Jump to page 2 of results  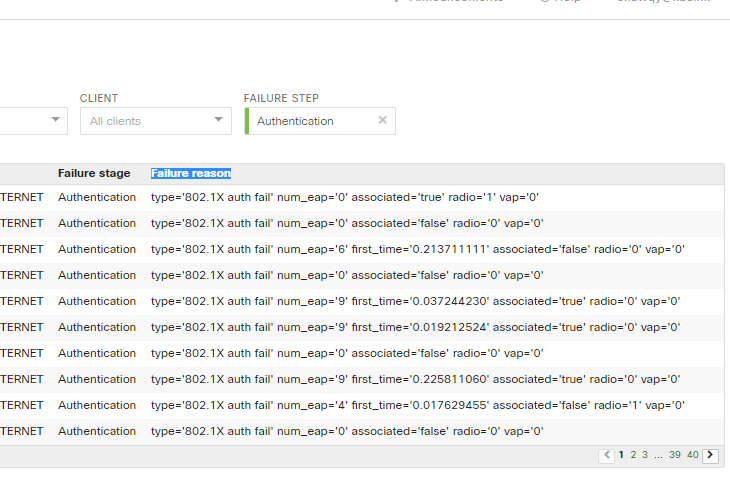[x=633, y=455]
